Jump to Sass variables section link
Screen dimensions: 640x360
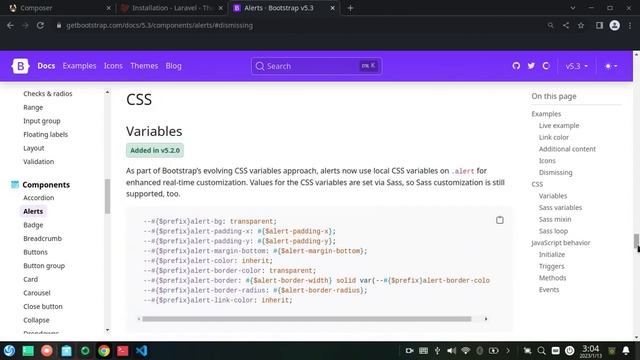point(560,207)
